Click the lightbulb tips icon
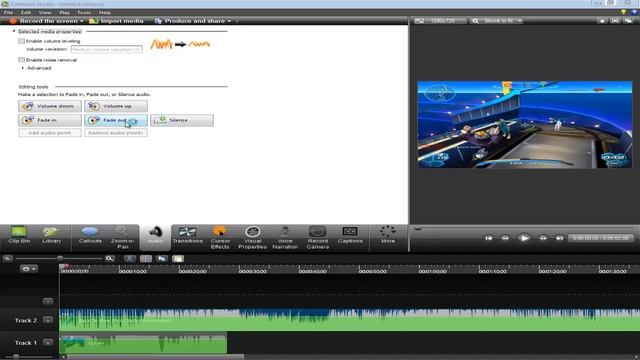The image size is (640, 360). tap(623, 12)
